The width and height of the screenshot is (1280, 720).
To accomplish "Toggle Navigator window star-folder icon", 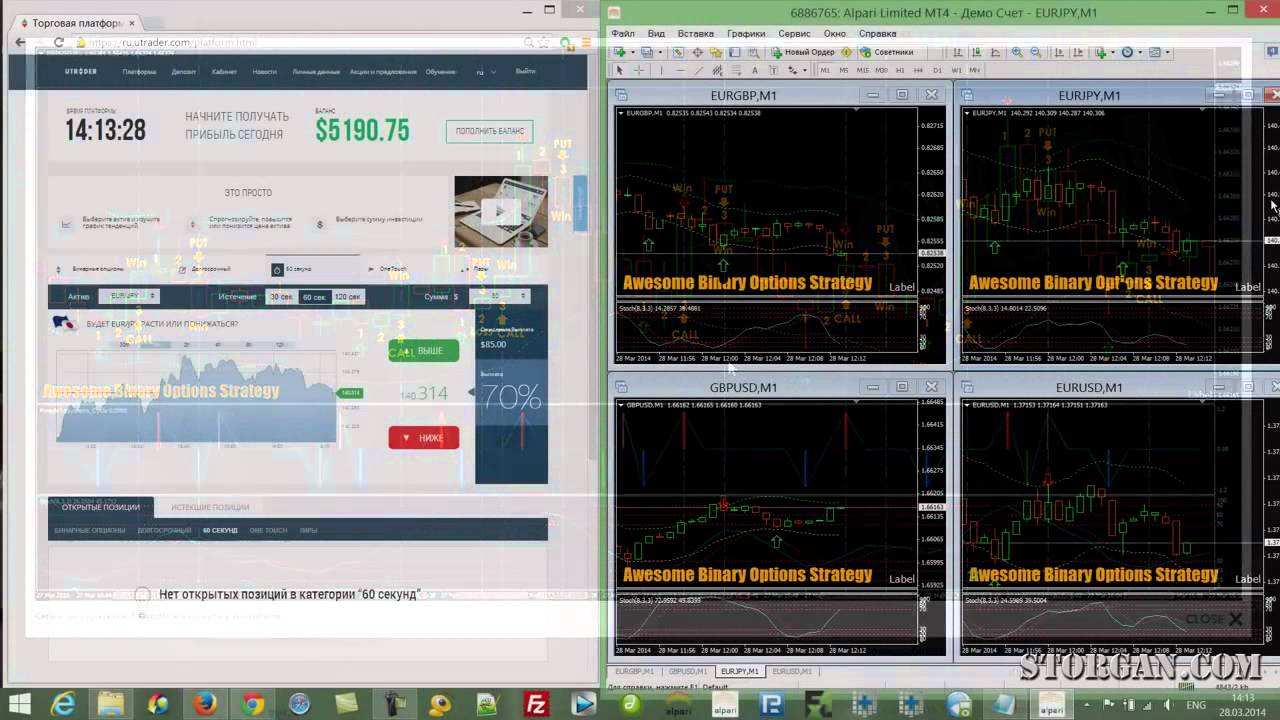I will click(x=715, y=52).
